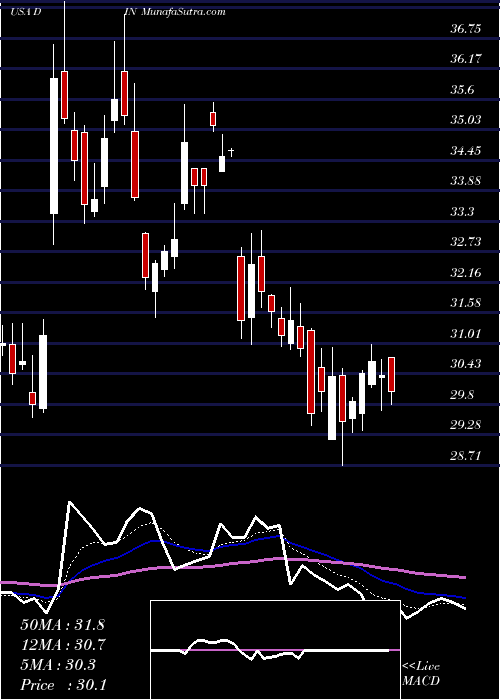The height and width of the screenshot is (700, 500).
Task: Click the 36.75 price axis label
Action: [466, 29]
